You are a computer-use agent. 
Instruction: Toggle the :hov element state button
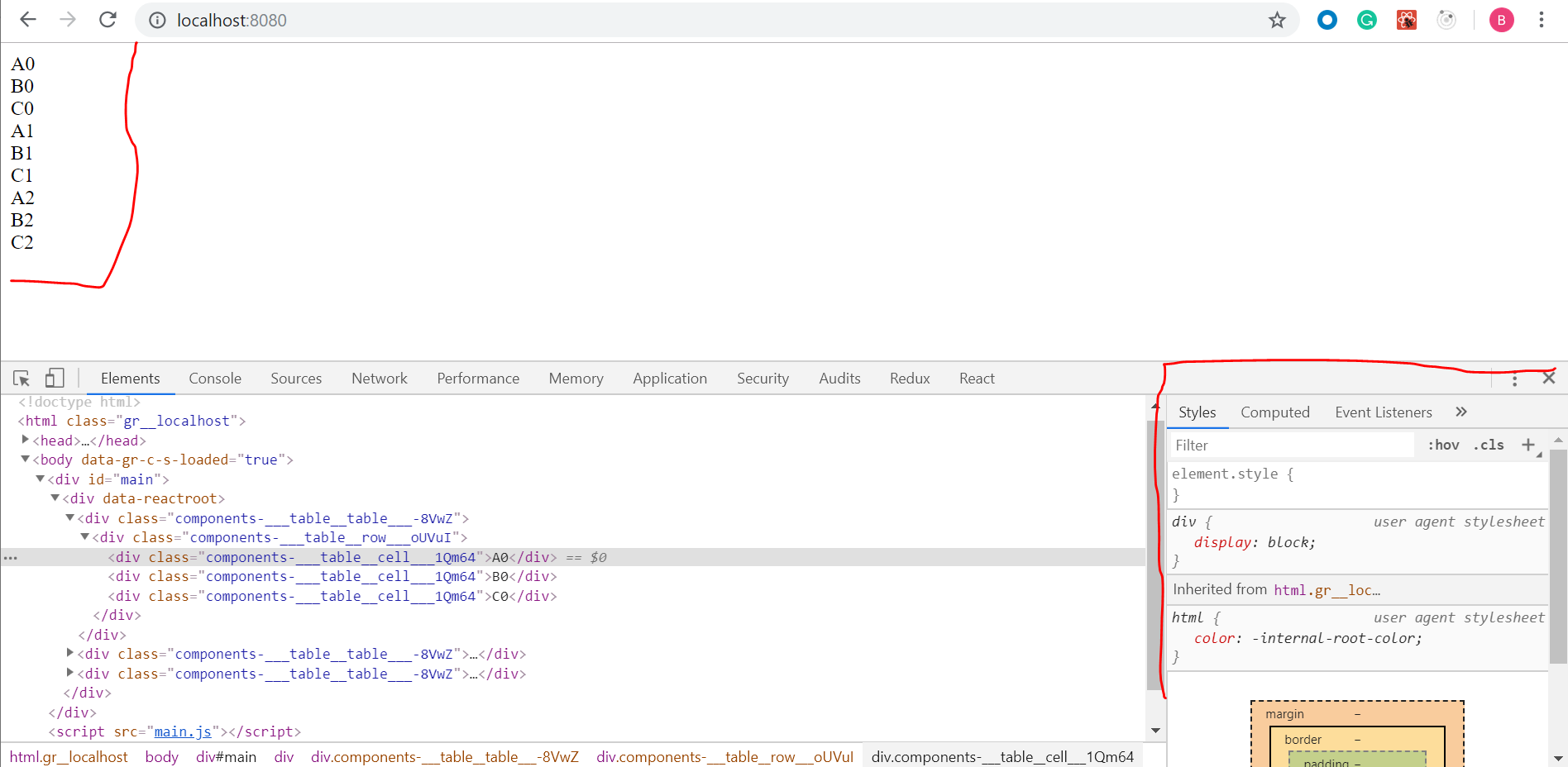[x=1444, y=445]
